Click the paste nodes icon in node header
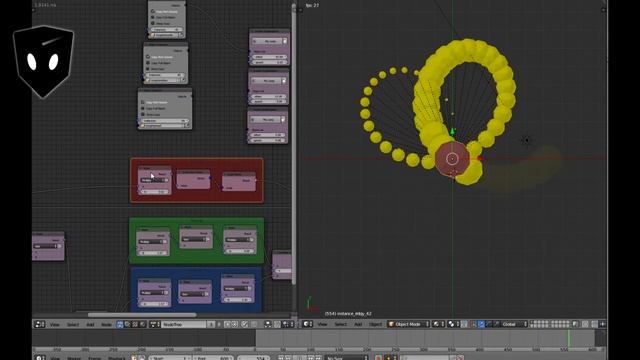This screenshot has width=640, height=360. coord(235,324)
